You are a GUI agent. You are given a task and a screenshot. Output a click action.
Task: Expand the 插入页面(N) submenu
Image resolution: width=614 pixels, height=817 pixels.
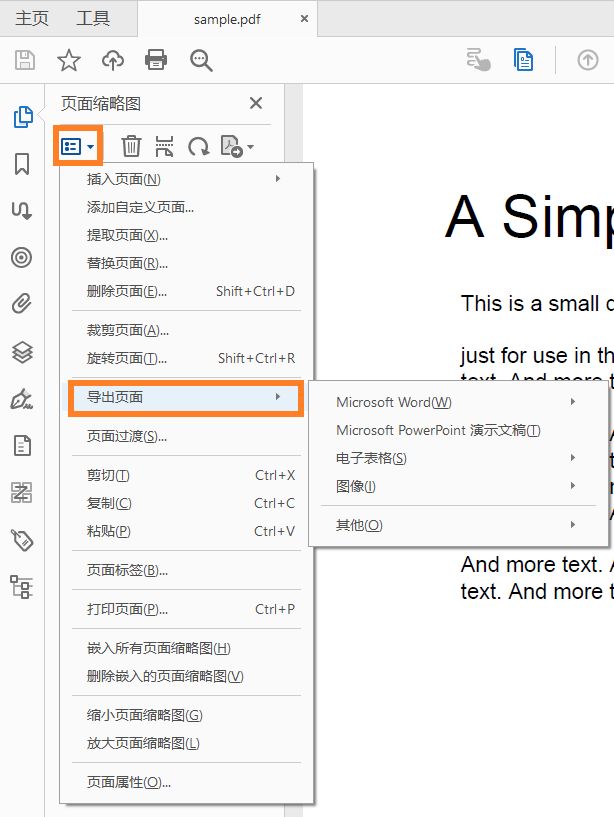coord(186,179)
